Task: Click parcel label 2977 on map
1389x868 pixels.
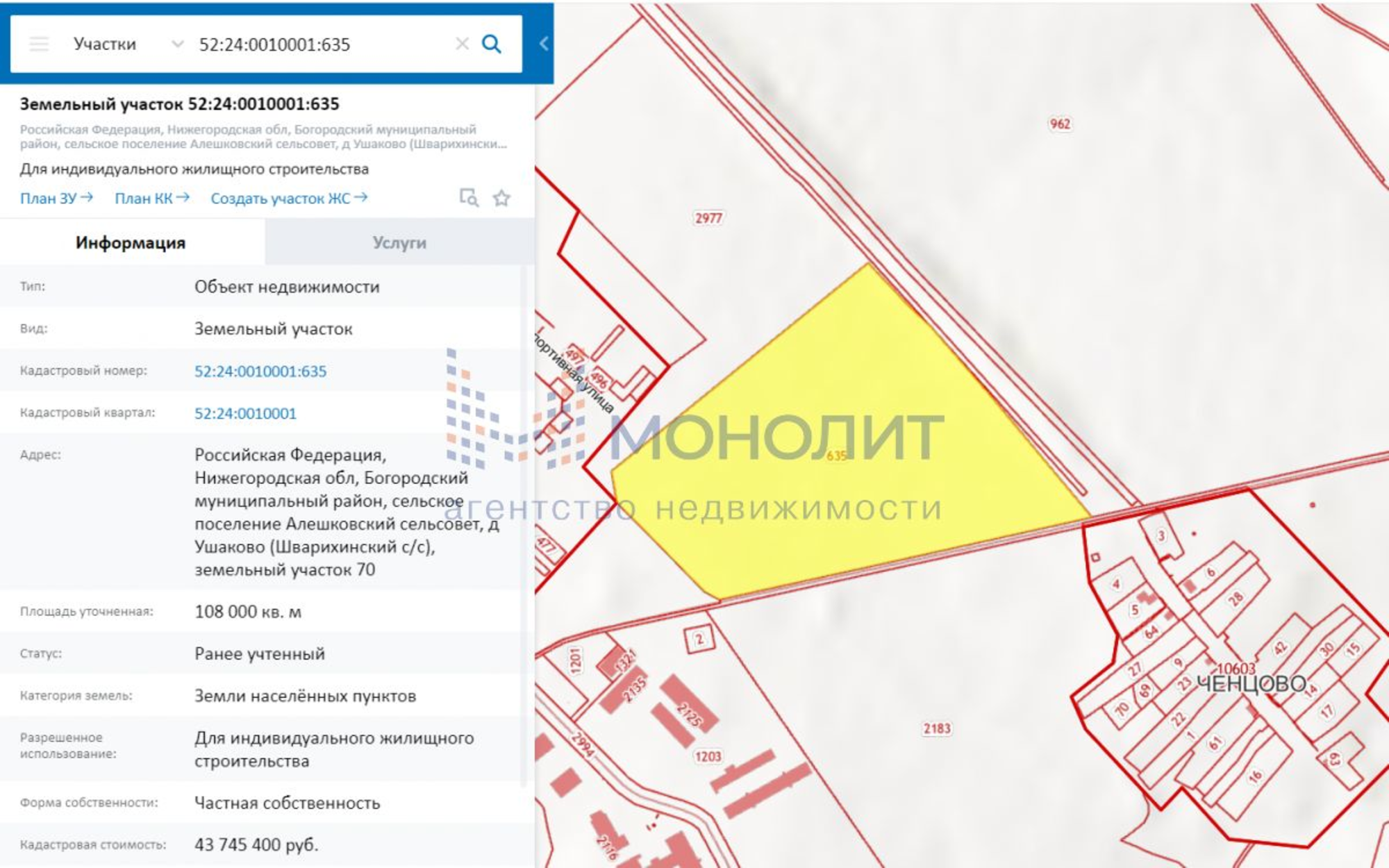Action: 708,218
